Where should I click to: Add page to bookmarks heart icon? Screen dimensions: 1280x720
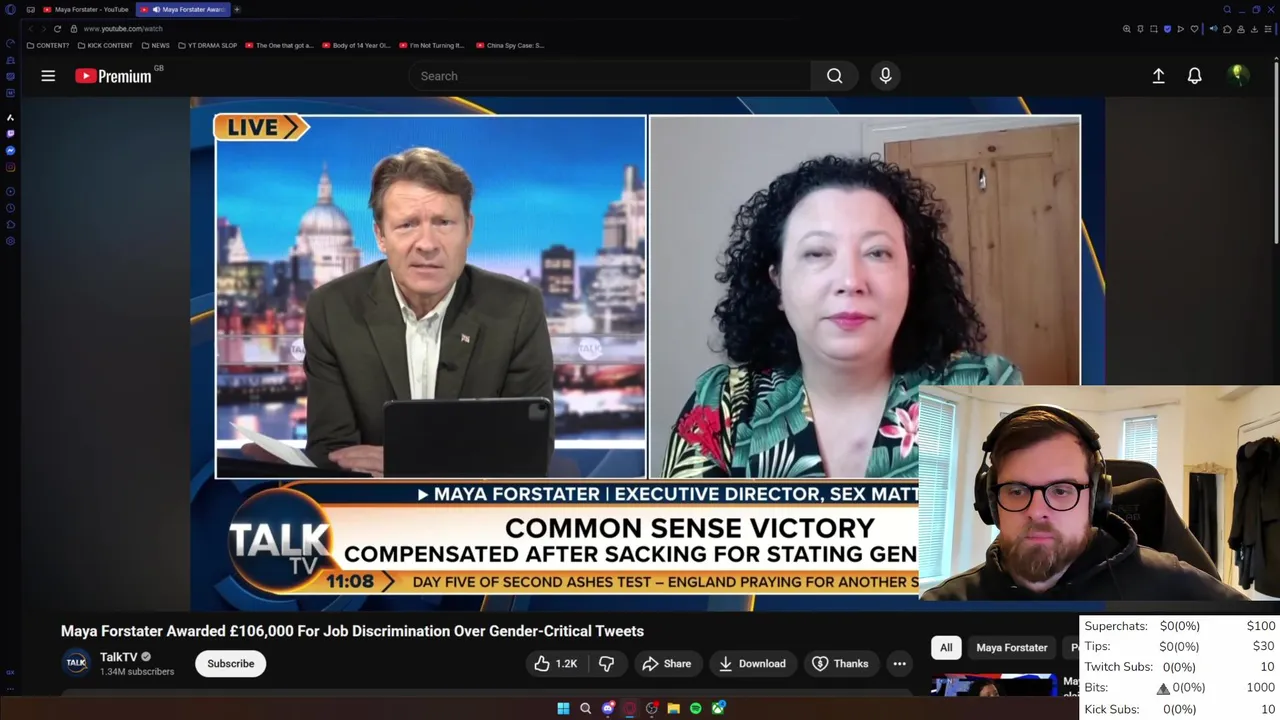pyautogui.click(x=1194, y=29)
